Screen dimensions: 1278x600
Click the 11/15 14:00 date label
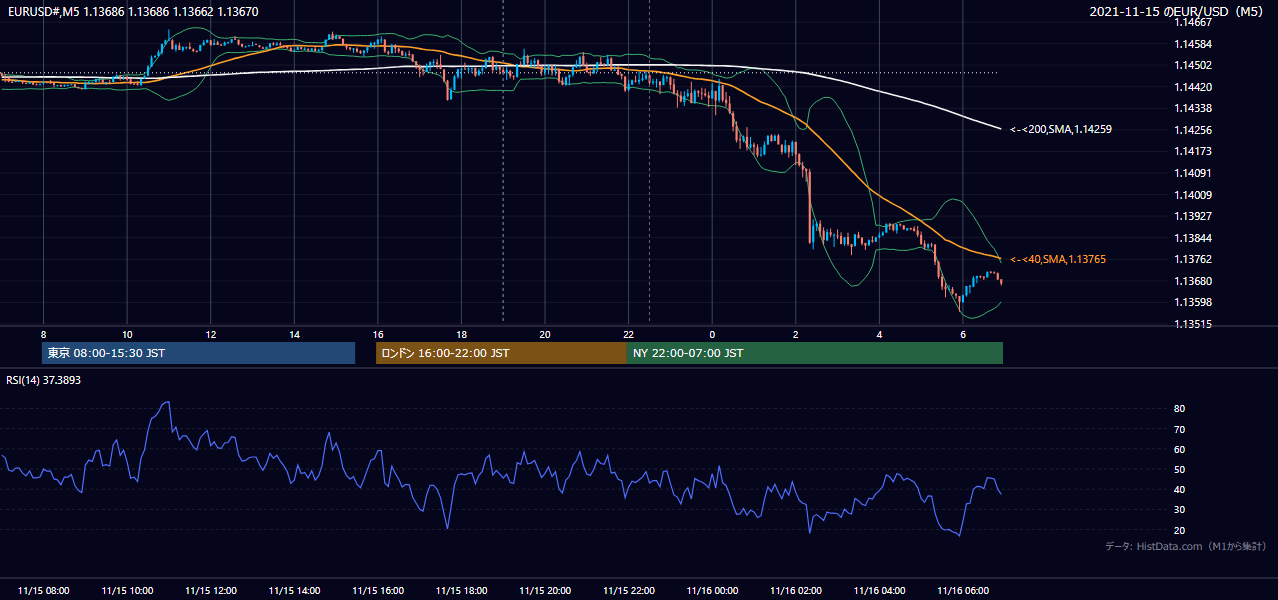click(x=294, y=591)
